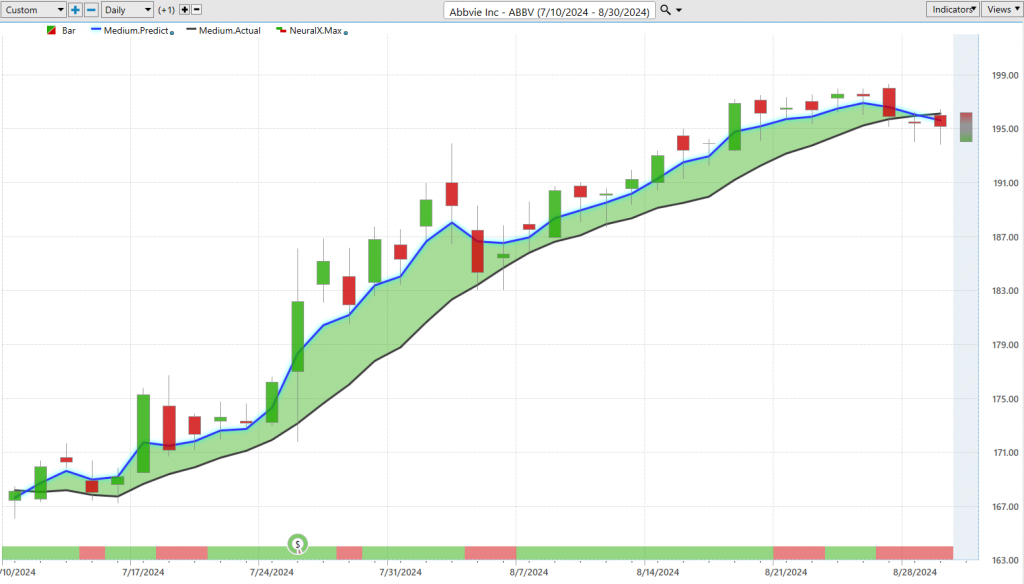Click the small dot after Medium.Predict
The image size is (1024, 584).
172,33
